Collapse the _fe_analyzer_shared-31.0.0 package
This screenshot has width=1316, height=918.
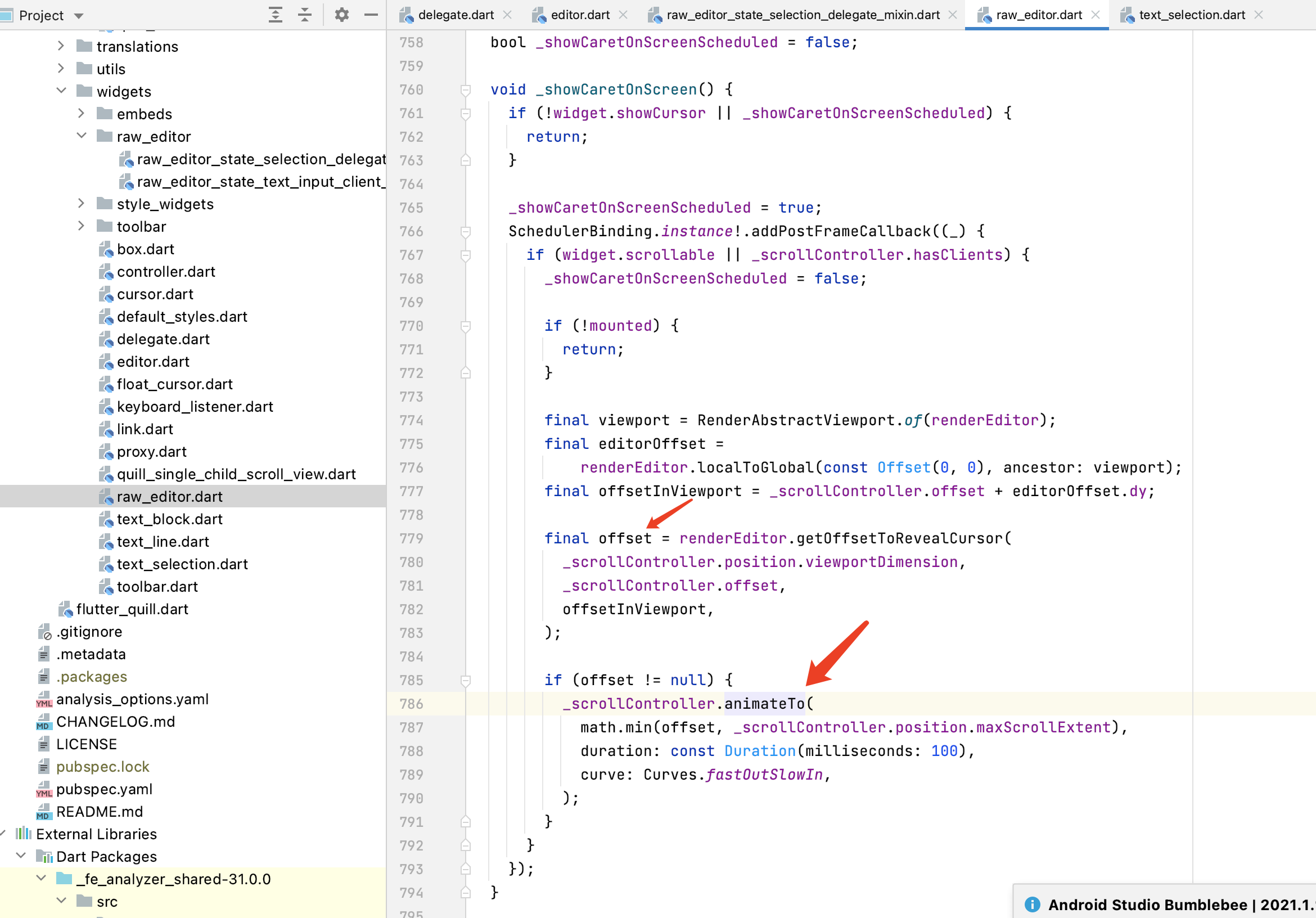pos(41,878)
